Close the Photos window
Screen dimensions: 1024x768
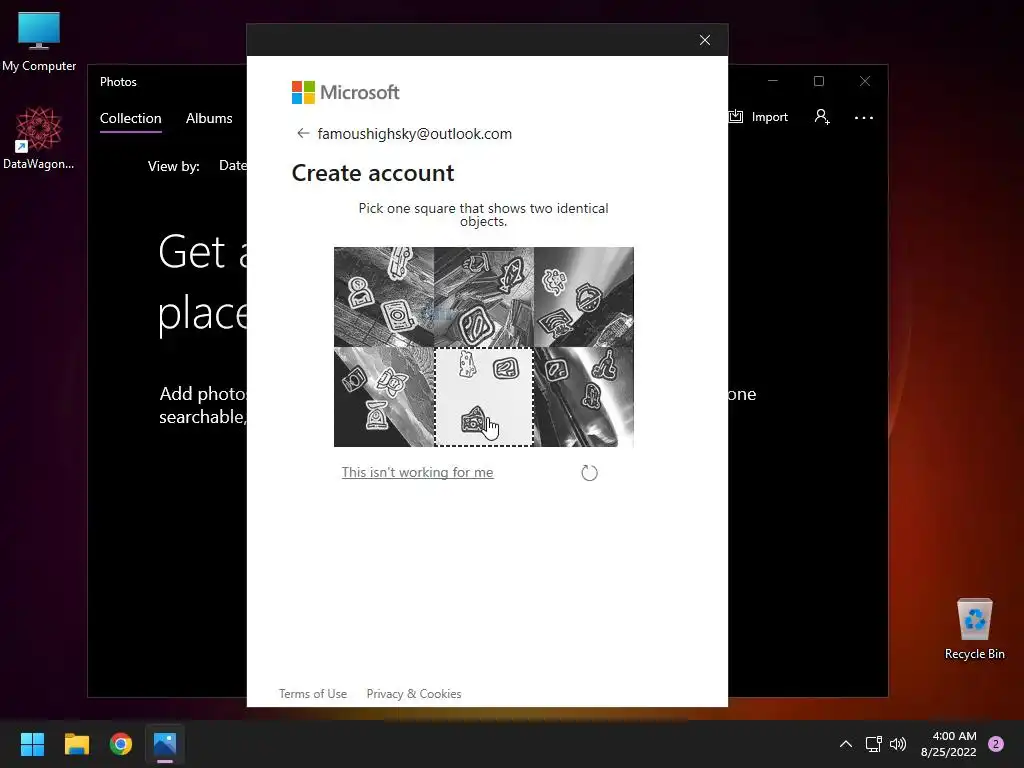tap(865, 81)
